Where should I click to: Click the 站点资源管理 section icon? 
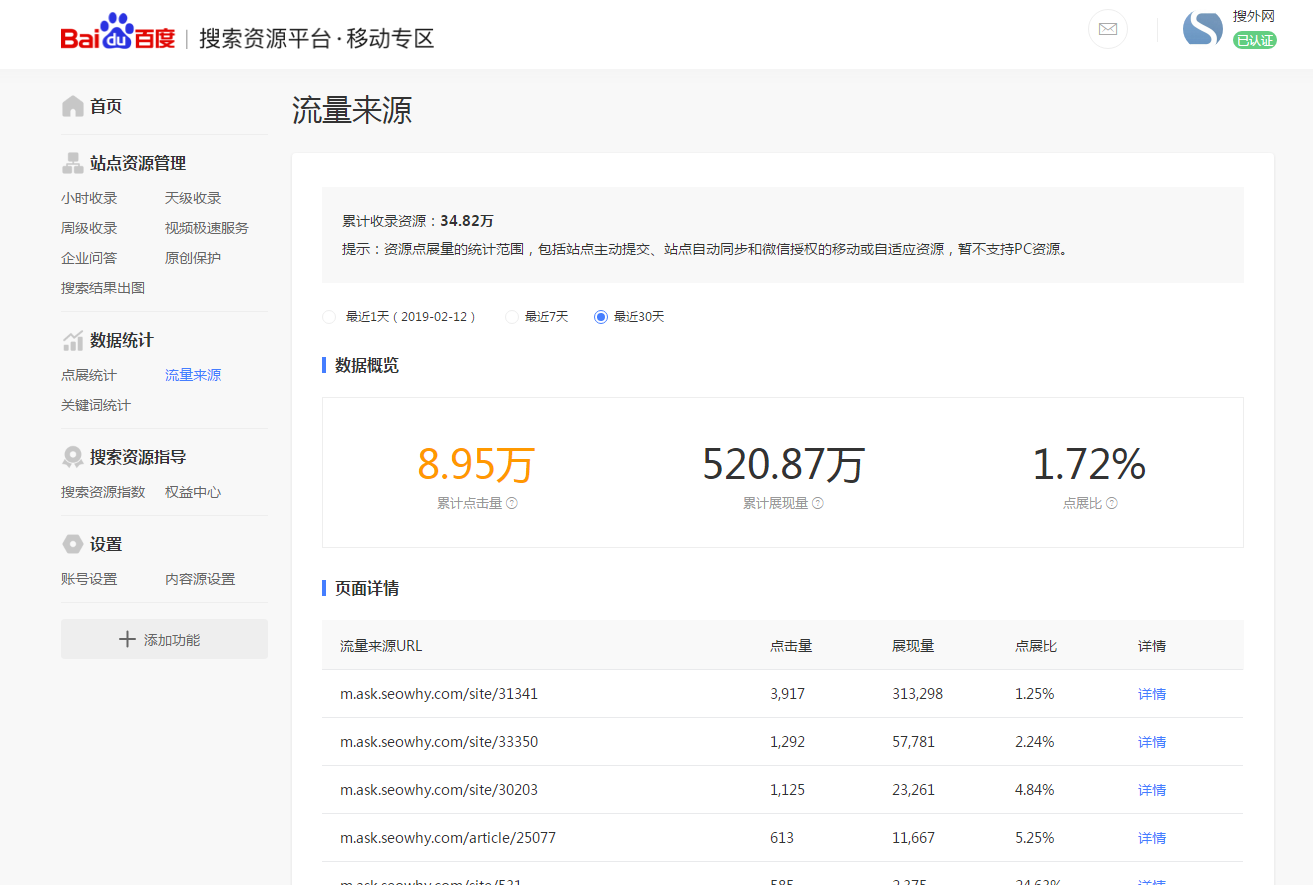(73, 162)
